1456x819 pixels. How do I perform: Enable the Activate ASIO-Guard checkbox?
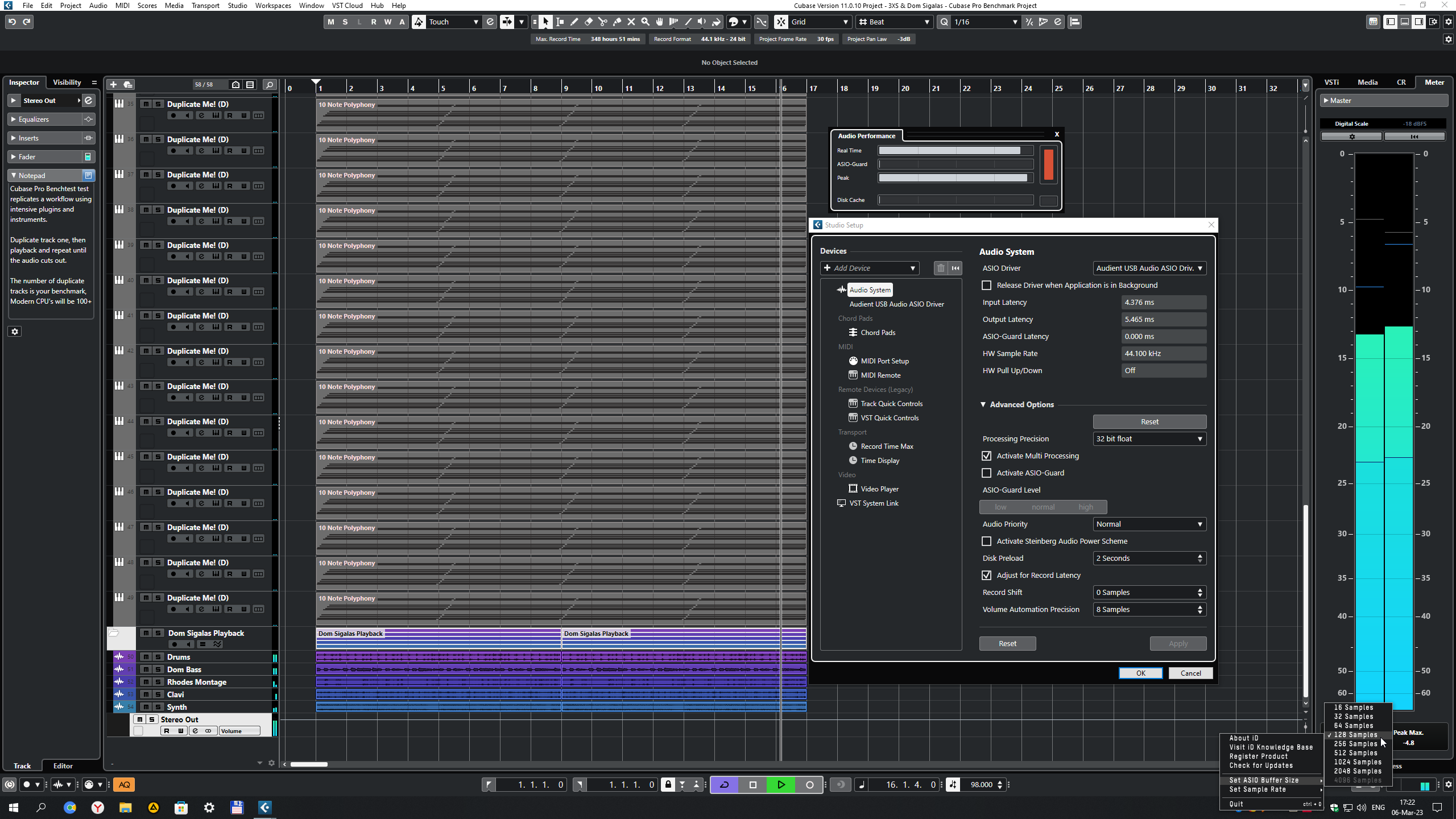[x=987, y=473]
